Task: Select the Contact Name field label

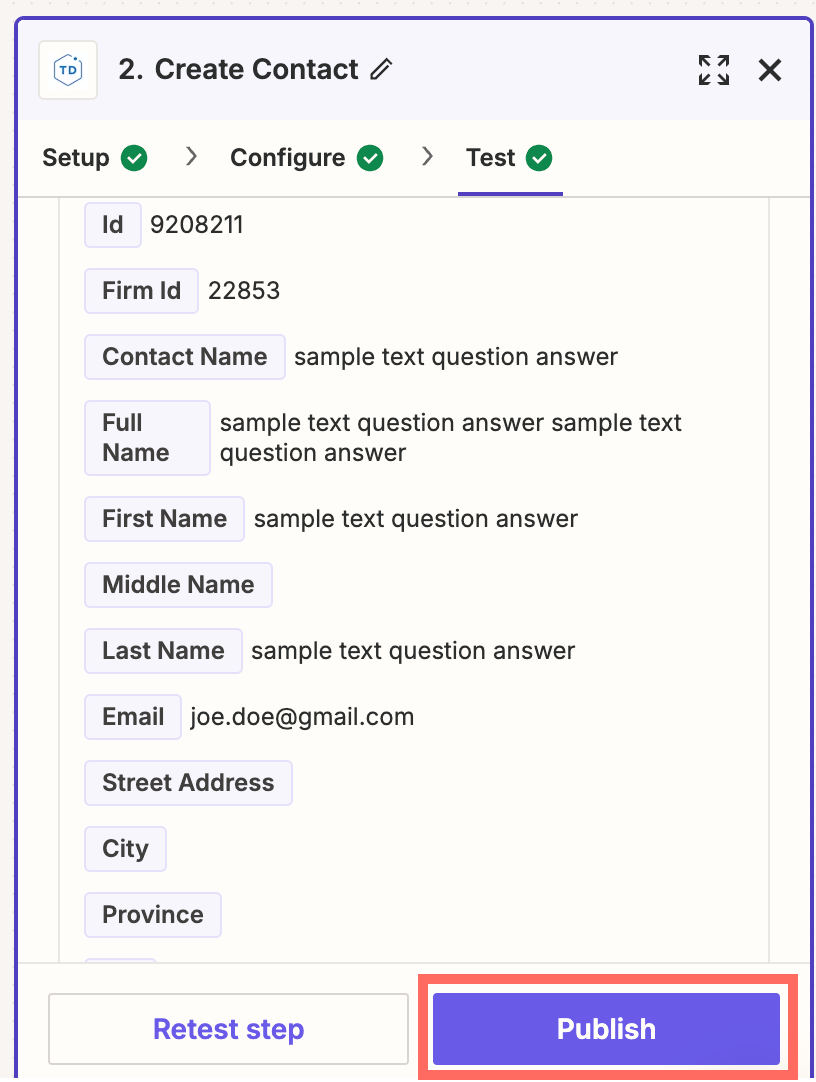Action: click(185, 357)
